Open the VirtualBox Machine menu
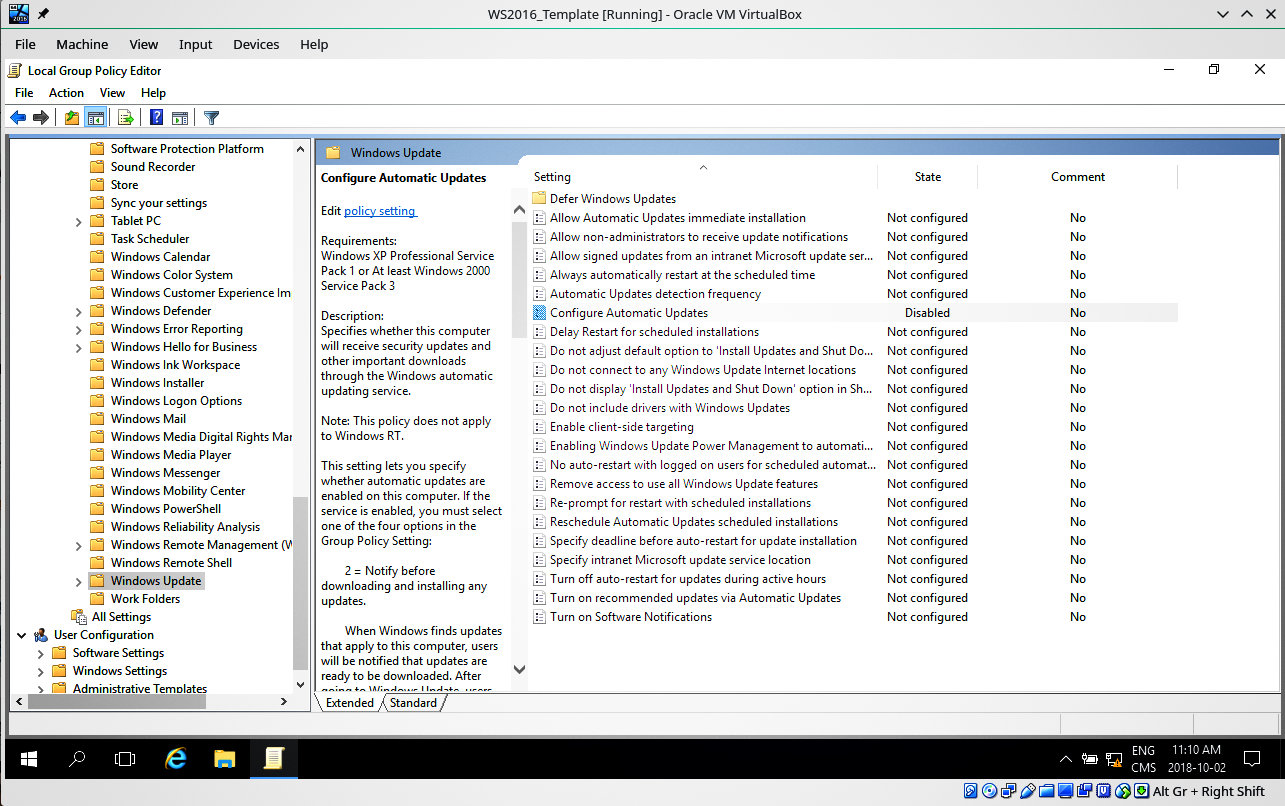This screenshot has height=806, width=1285. [x=82, y=44]
